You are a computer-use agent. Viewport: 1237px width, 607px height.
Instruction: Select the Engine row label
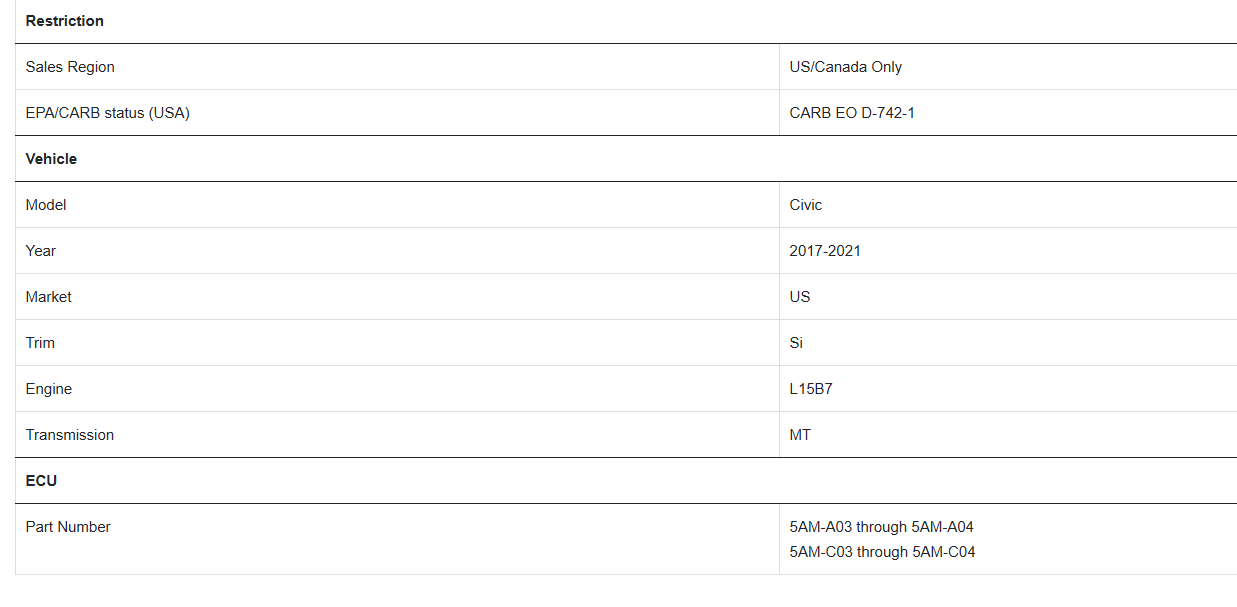49,389
